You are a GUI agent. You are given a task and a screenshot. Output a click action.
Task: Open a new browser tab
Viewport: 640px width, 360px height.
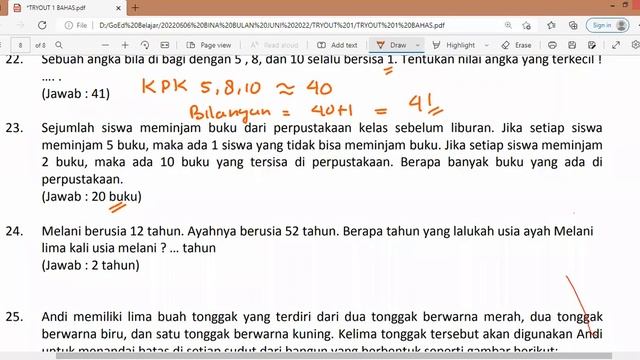[x=135, y=7]
